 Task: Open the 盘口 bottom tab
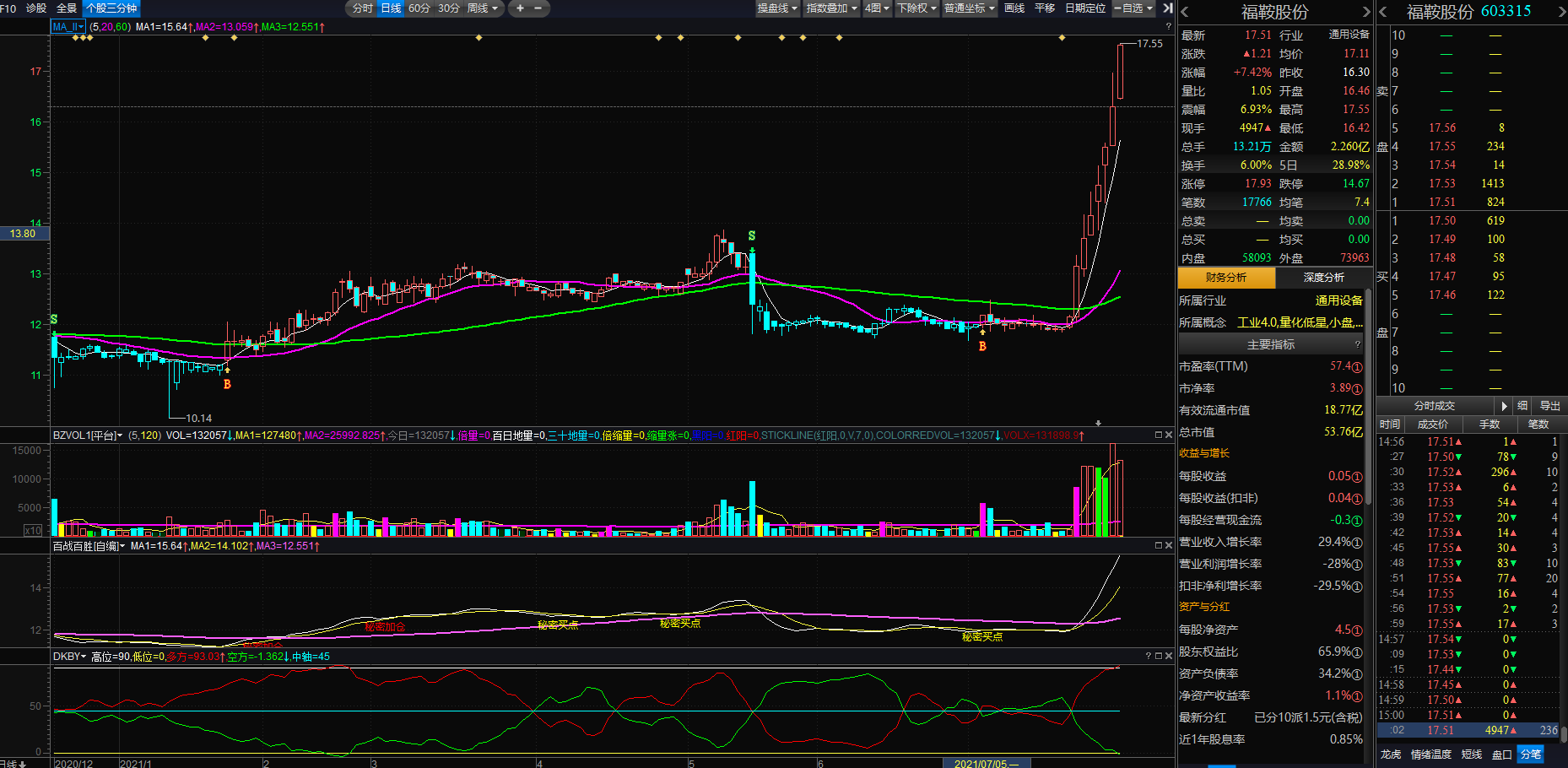(1502, 754)
